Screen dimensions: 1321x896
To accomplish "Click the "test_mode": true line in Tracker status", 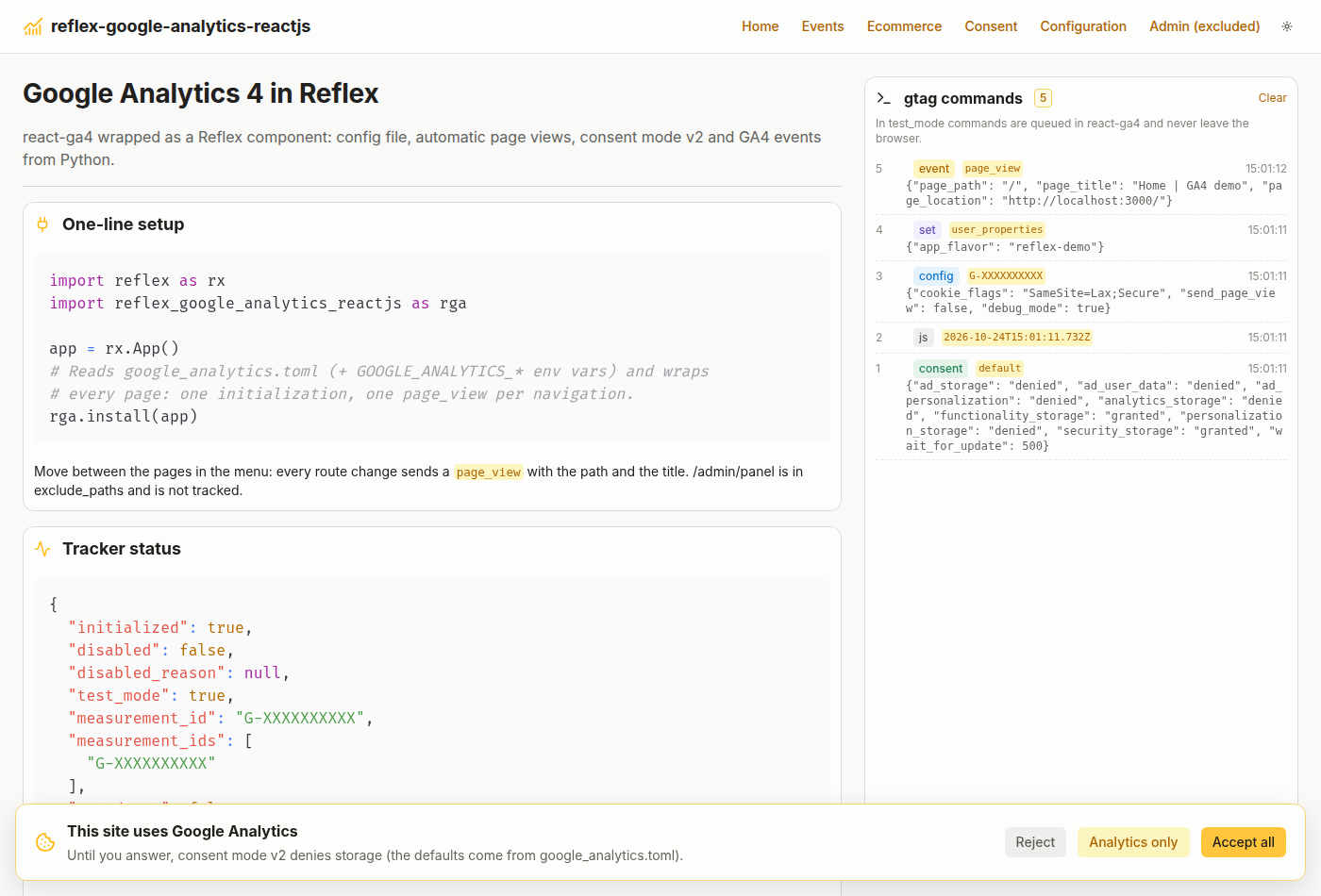I will 151,696.
